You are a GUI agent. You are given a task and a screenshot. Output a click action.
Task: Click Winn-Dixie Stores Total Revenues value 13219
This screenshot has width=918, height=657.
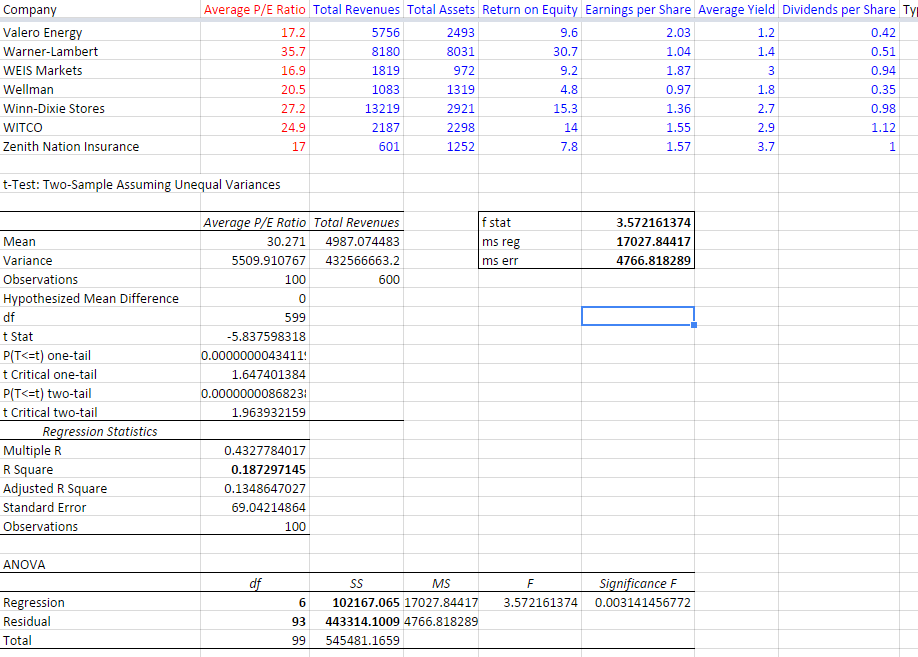380,109
